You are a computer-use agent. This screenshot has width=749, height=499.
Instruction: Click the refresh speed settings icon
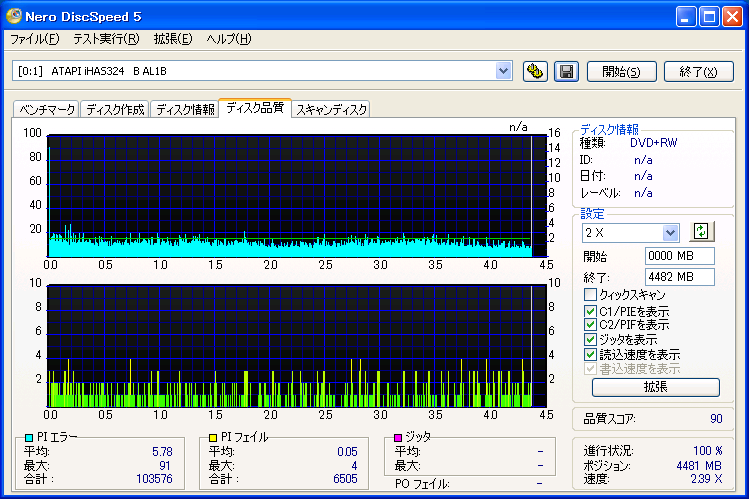701,232
